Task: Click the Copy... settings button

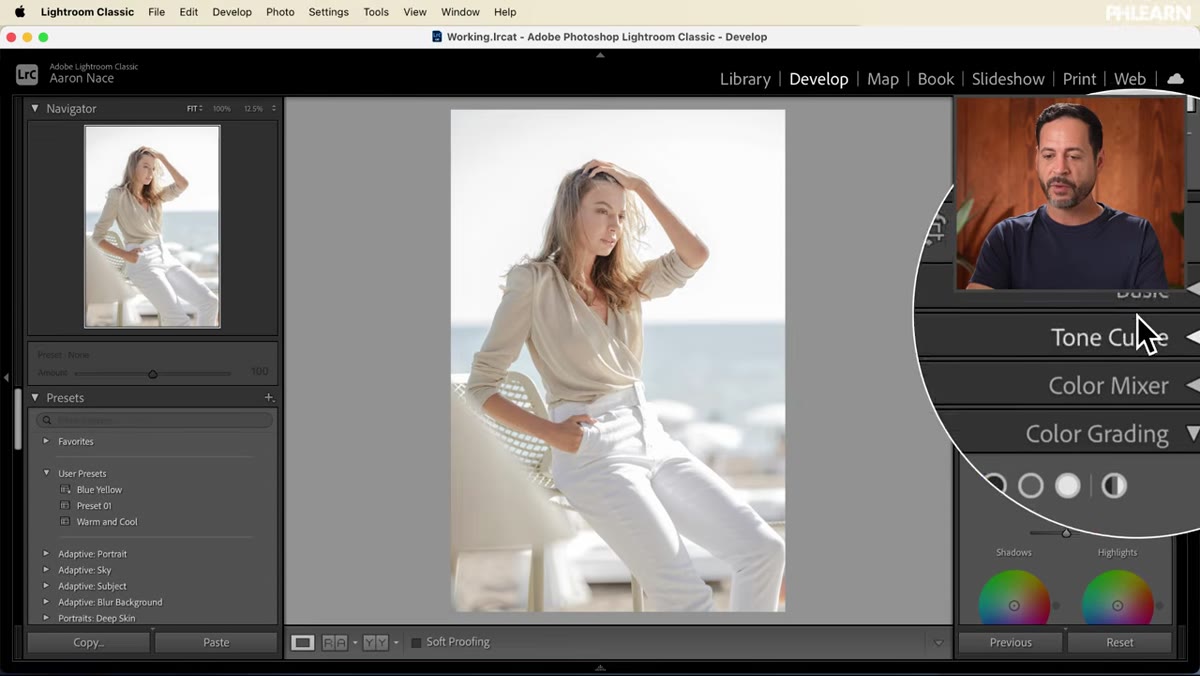Action: [x=88, y=642]
